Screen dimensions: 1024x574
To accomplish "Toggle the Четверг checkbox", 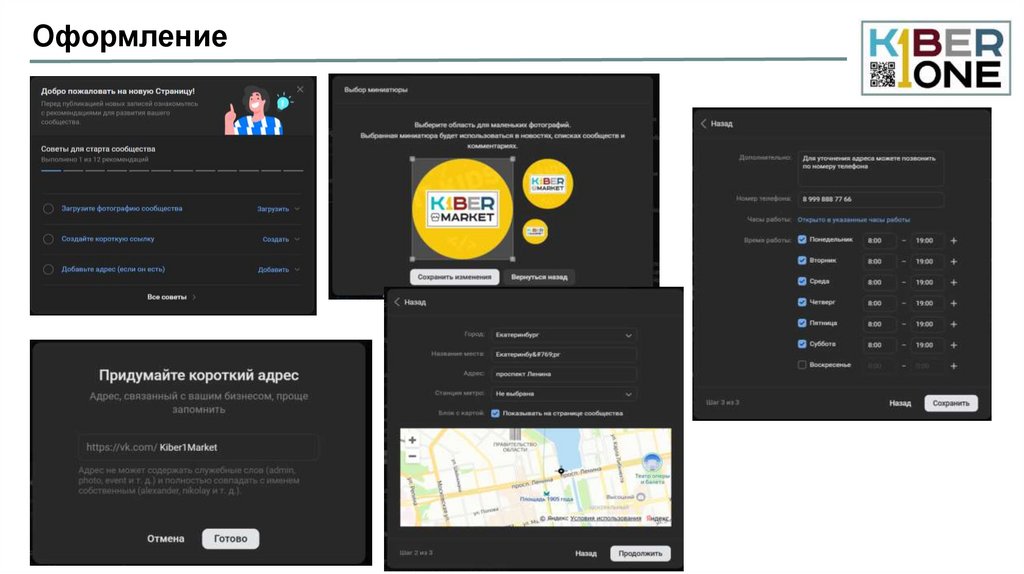I will click(x=802, y=302).
